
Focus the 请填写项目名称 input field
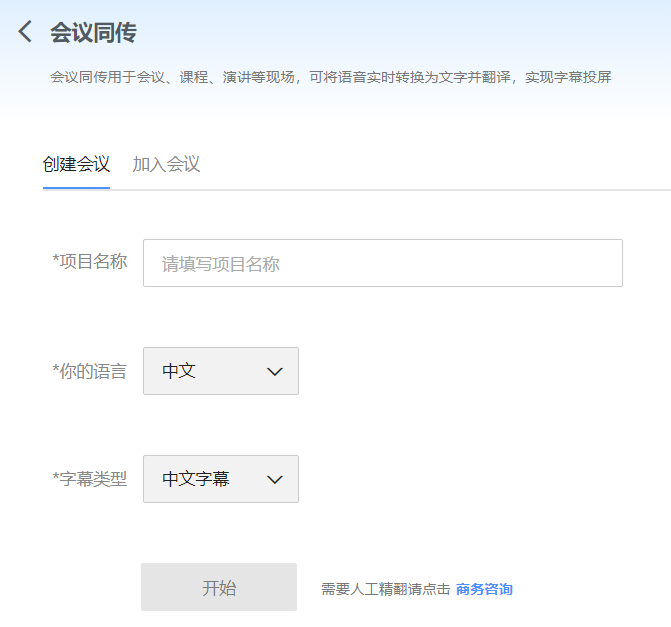[382, 263]
